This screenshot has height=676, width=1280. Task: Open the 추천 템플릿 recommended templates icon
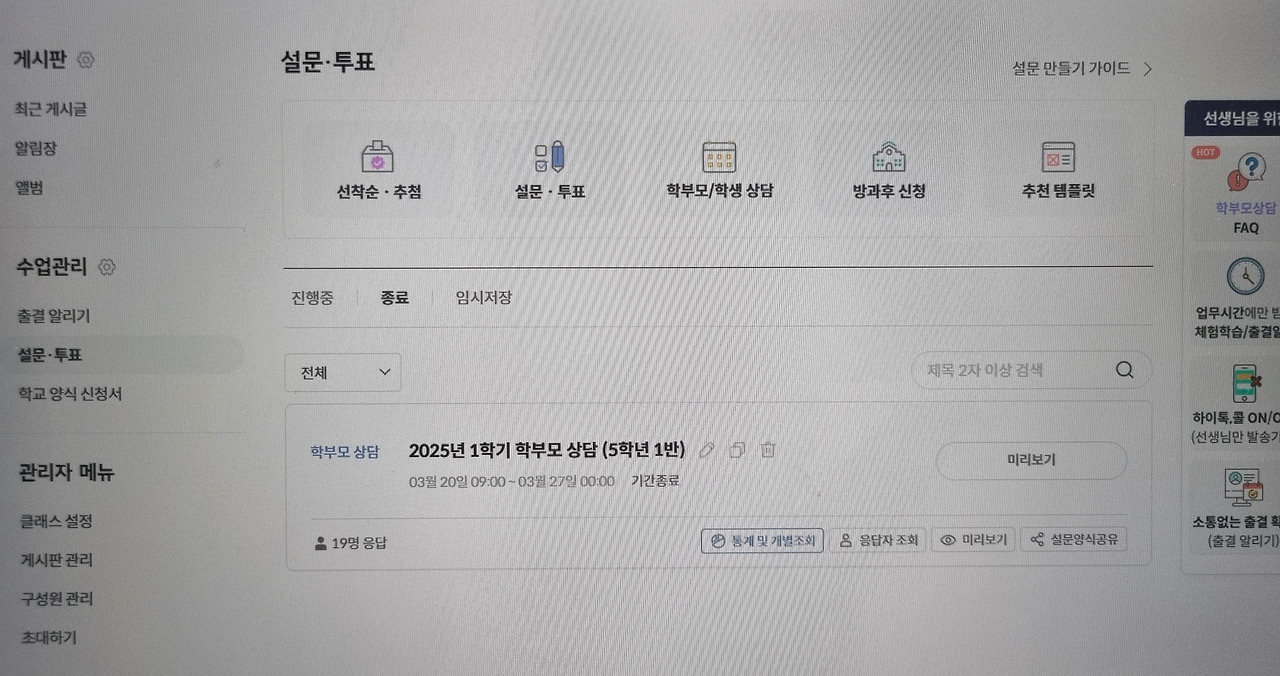tap(1058, 168)
